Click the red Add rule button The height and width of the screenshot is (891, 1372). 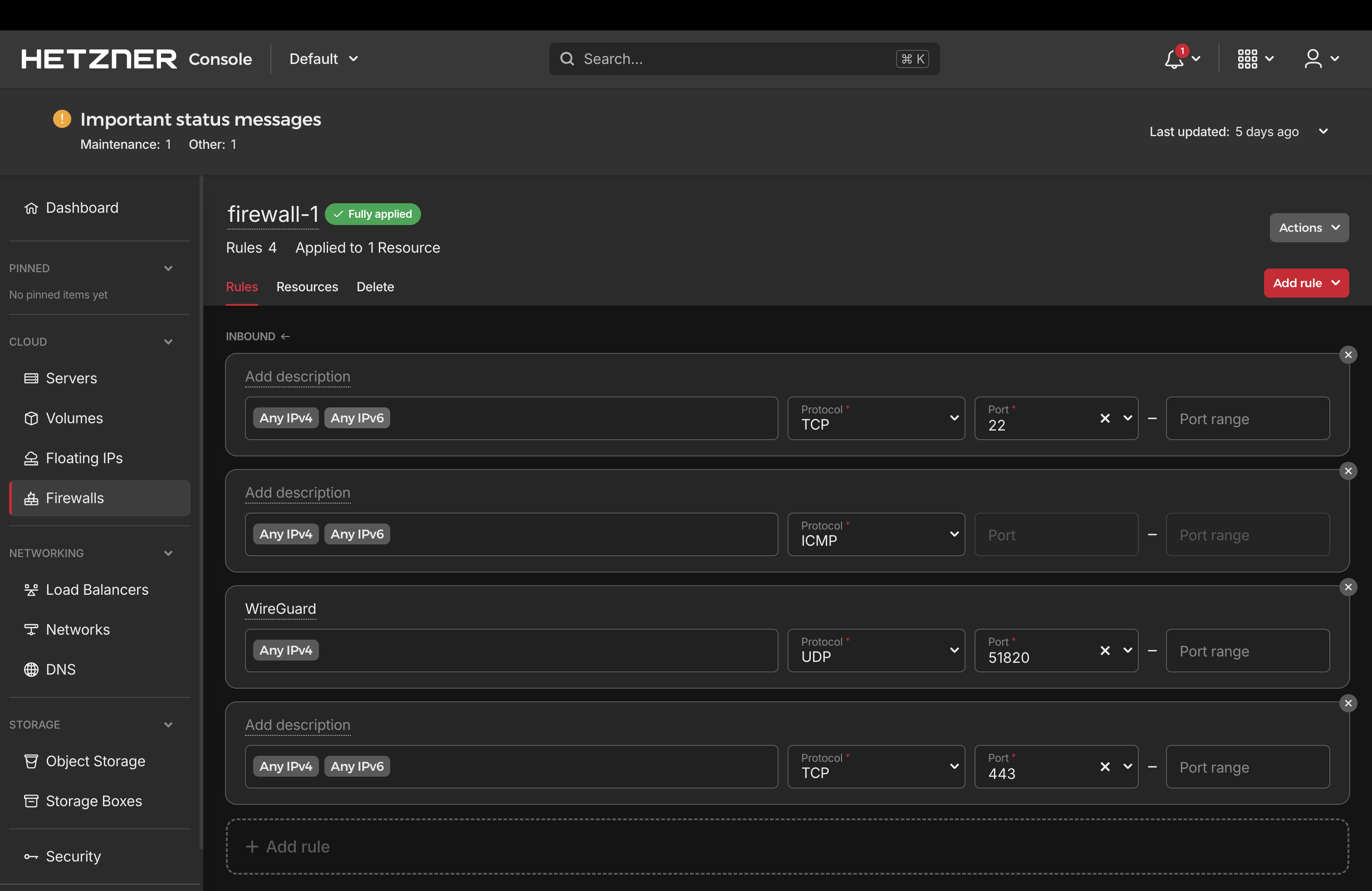coord(1306,283)
